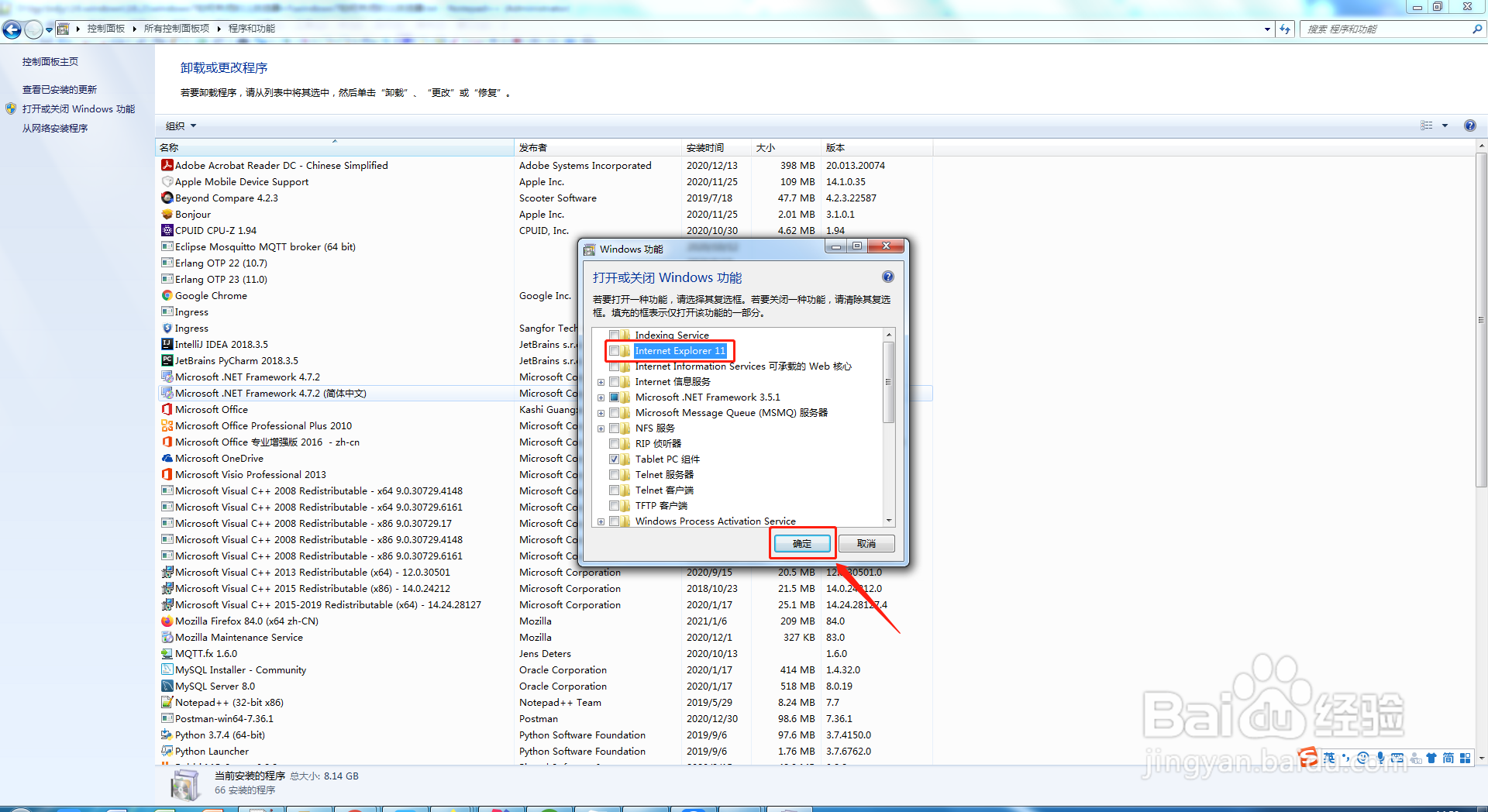Screen dimensions: 1488x812
Task: Click the 搜索 程序和功能 search field
Action: click(1387, 29)
